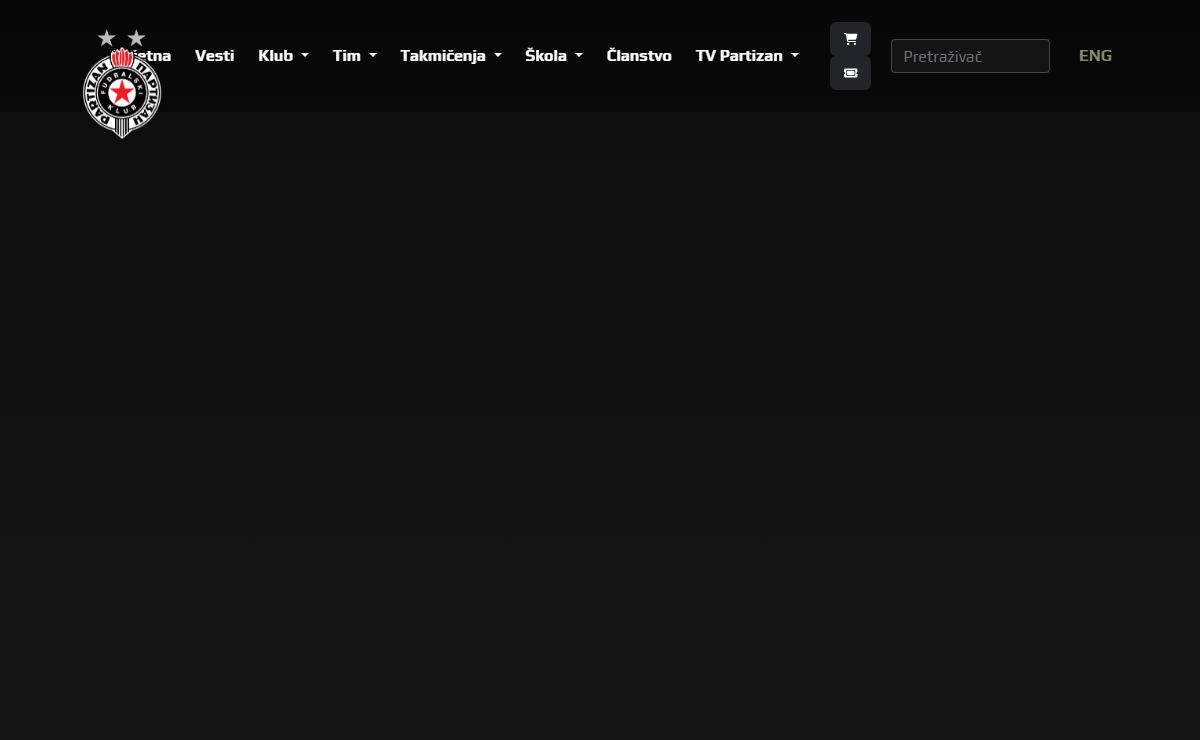Screen dimensions: 1200x740
Task: Expand the TV Partizan dropdown menu
Action: pyautogui.click(x=747, y=56)
